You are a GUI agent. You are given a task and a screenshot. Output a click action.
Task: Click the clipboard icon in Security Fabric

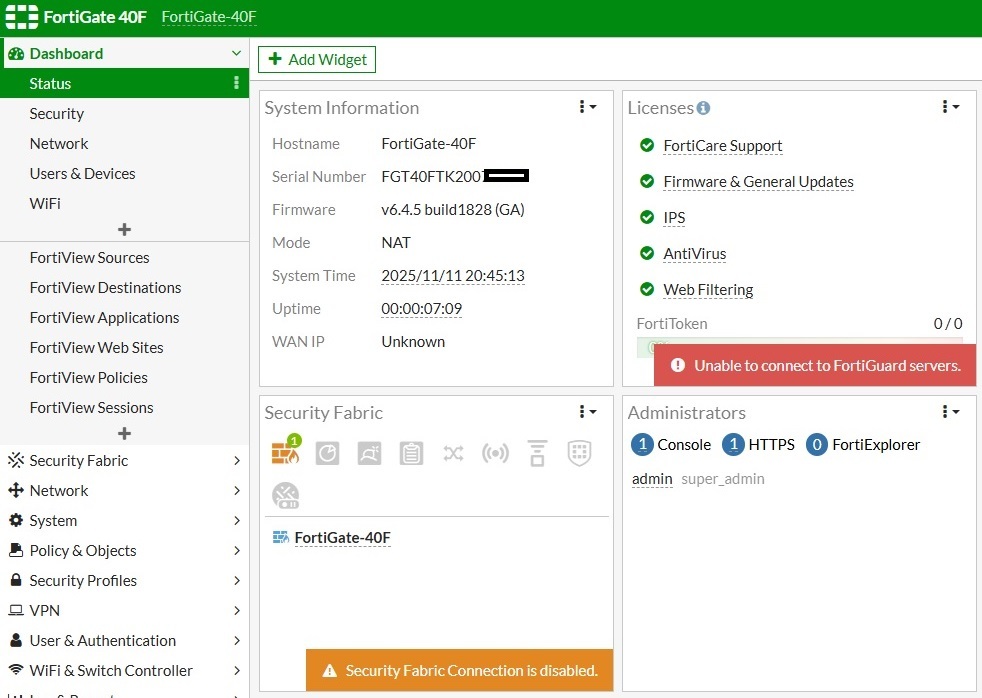coord(411,454)
